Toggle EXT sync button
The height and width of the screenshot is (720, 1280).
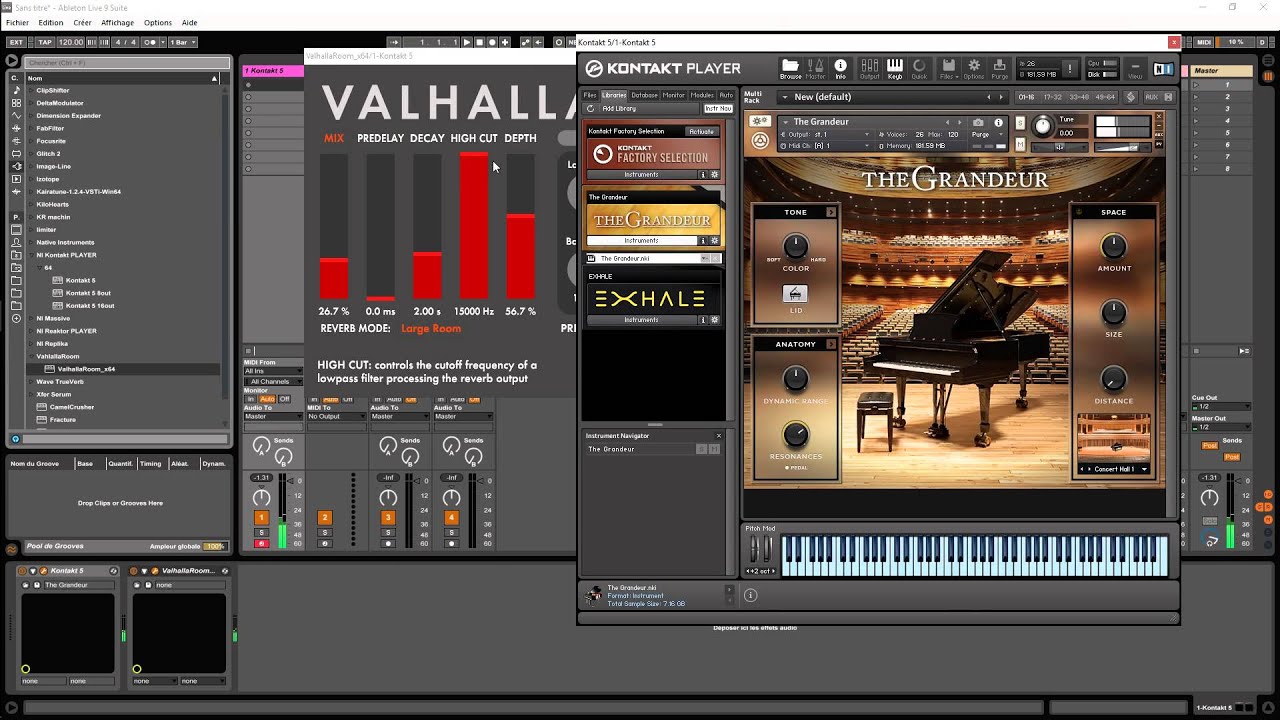[16, 42]
